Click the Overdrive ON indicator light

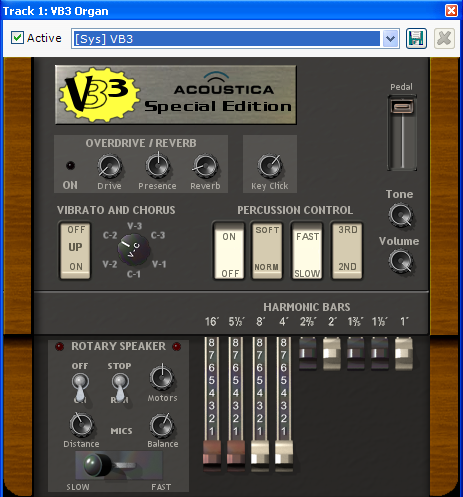pos(70,165)
